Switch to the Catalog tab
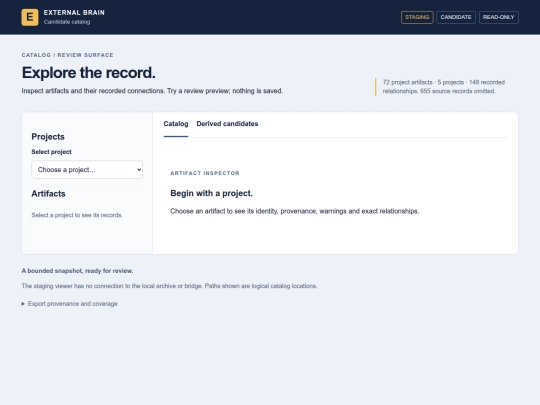 [176, 124]
